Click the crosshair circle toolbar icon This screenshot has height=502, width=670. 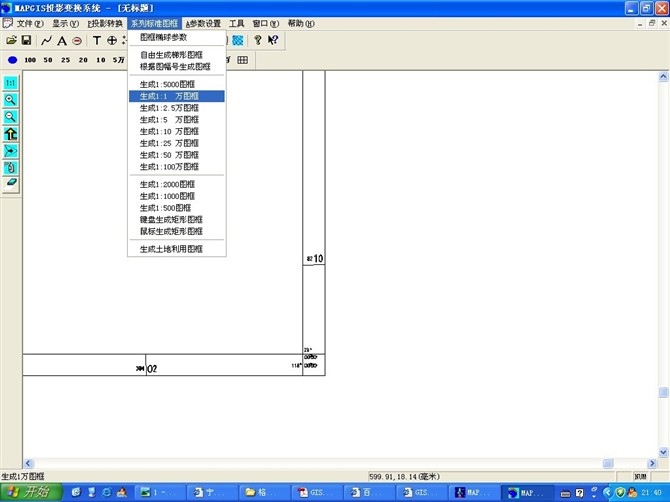112,41
